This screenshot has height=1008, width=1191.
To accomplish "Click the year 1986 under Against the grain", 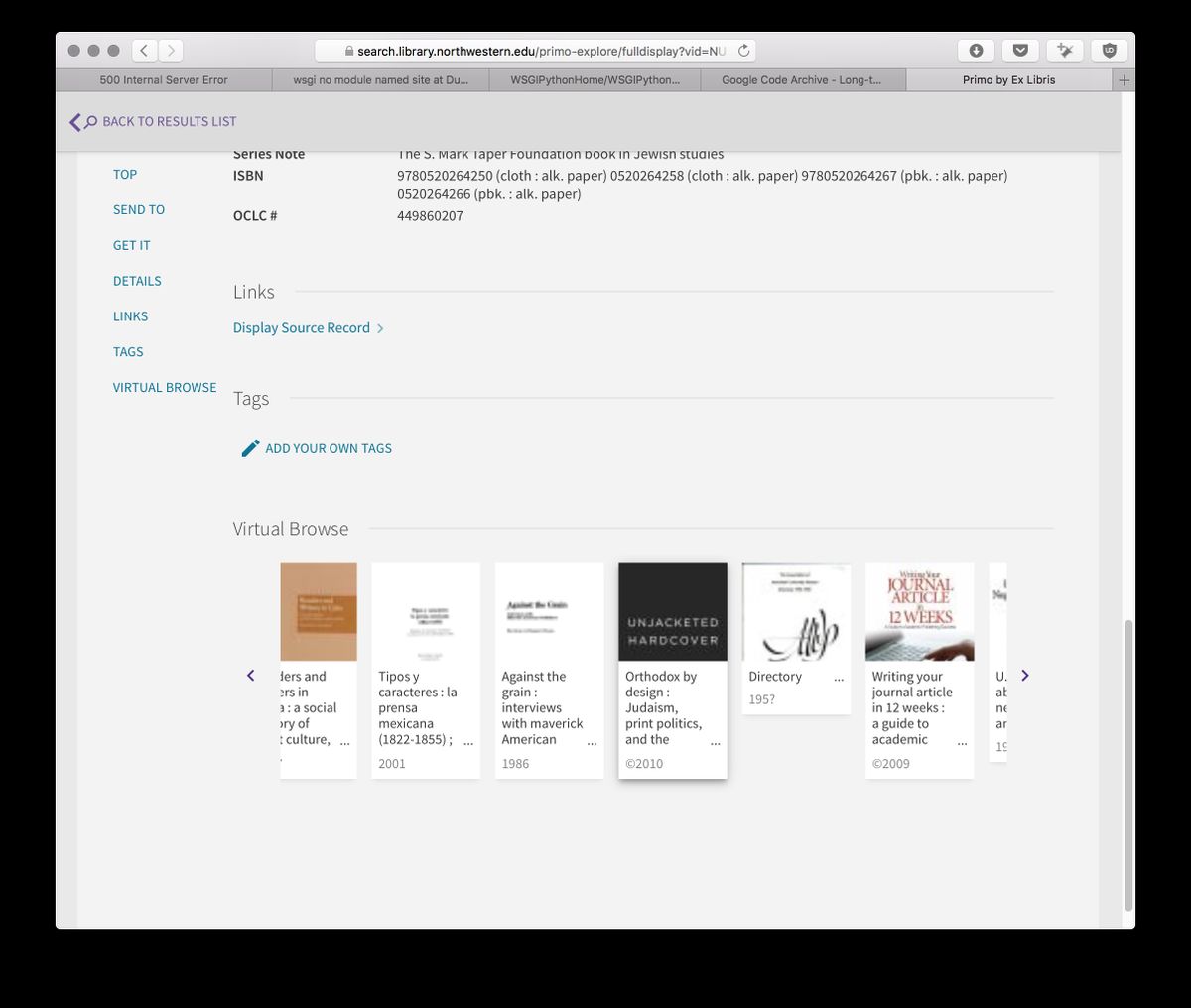I will coord(515,764).
